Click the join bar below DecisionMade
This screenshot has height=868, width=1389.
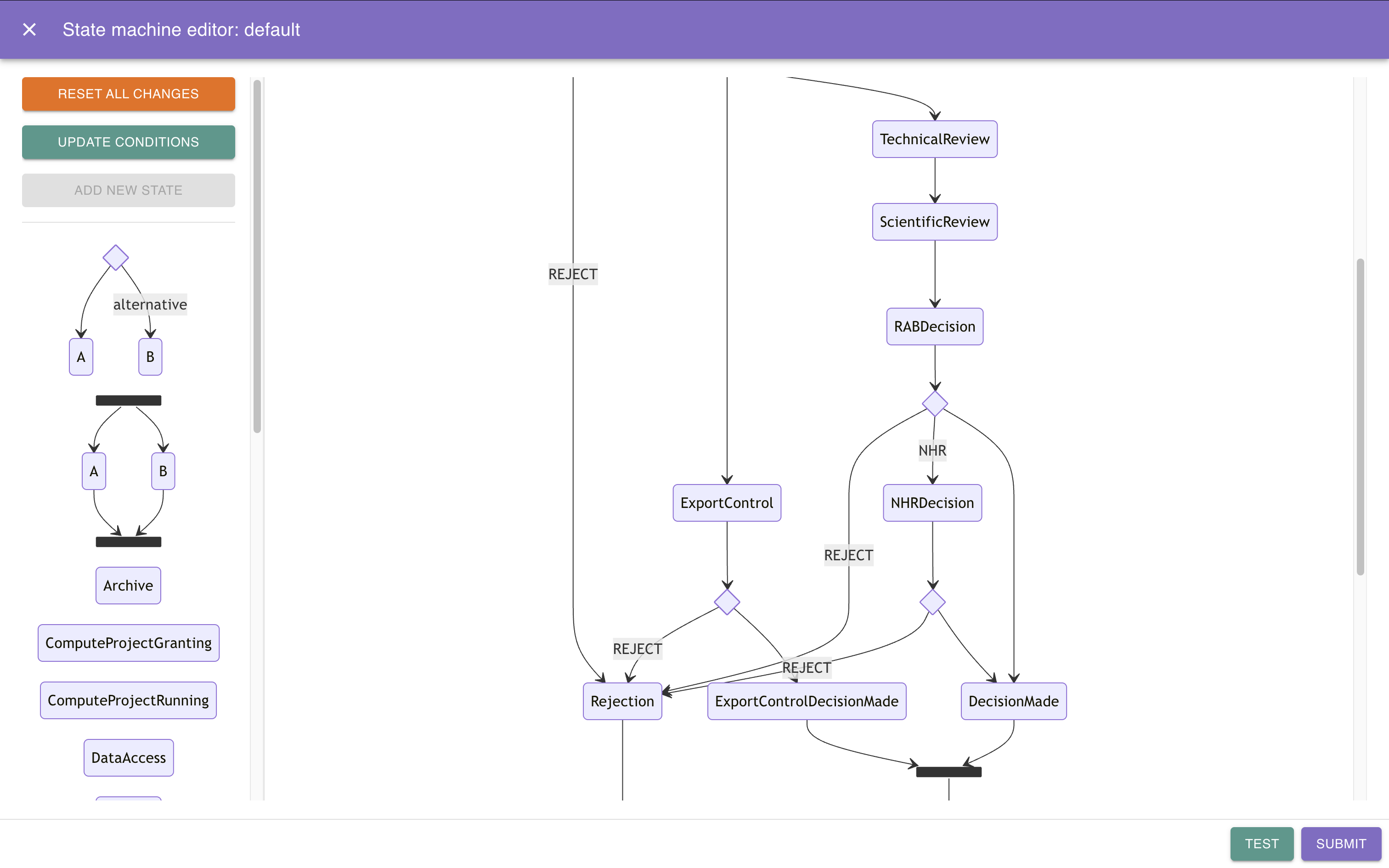(949, 772)
